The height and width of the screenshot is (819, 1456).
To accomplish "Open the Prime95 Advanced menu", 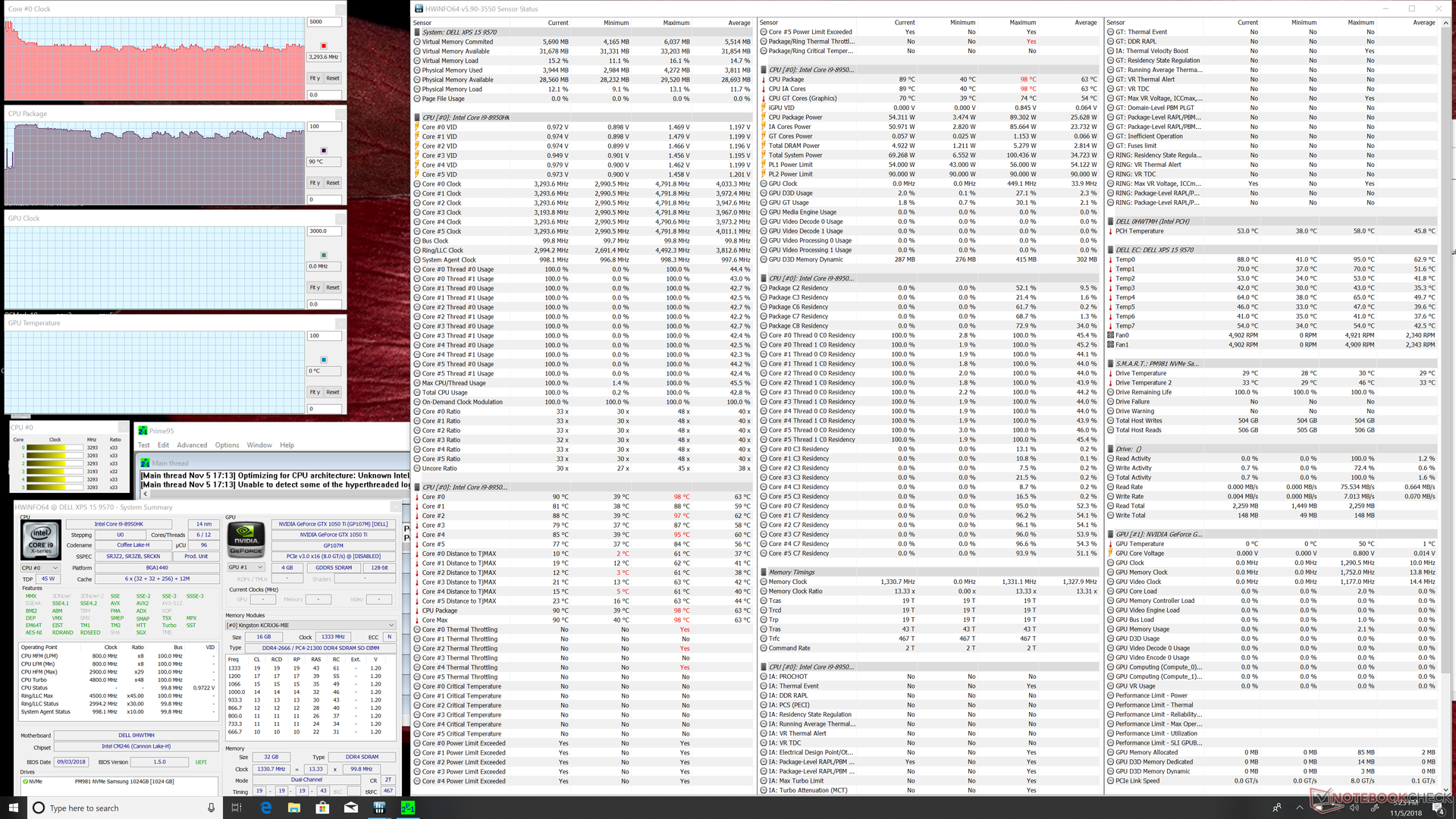I will coord(192,445).
